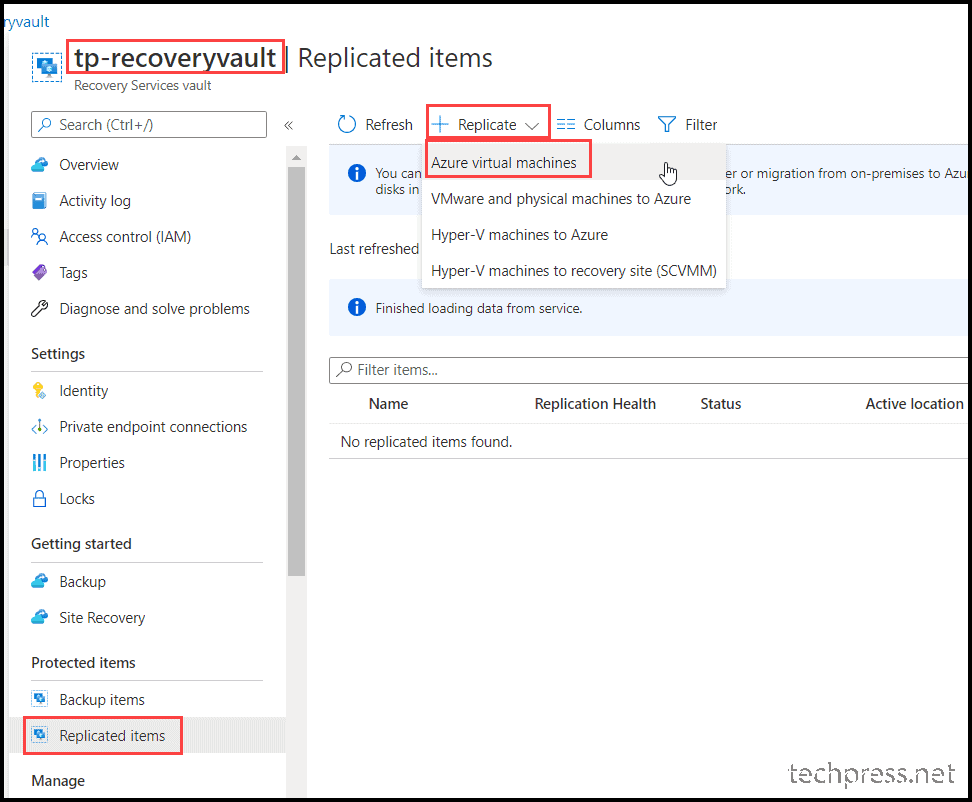Click the Activity log icon
Image resolution: width=972 pixels, height=802 pixels.
pyautogui.click(x=39, y=201)
